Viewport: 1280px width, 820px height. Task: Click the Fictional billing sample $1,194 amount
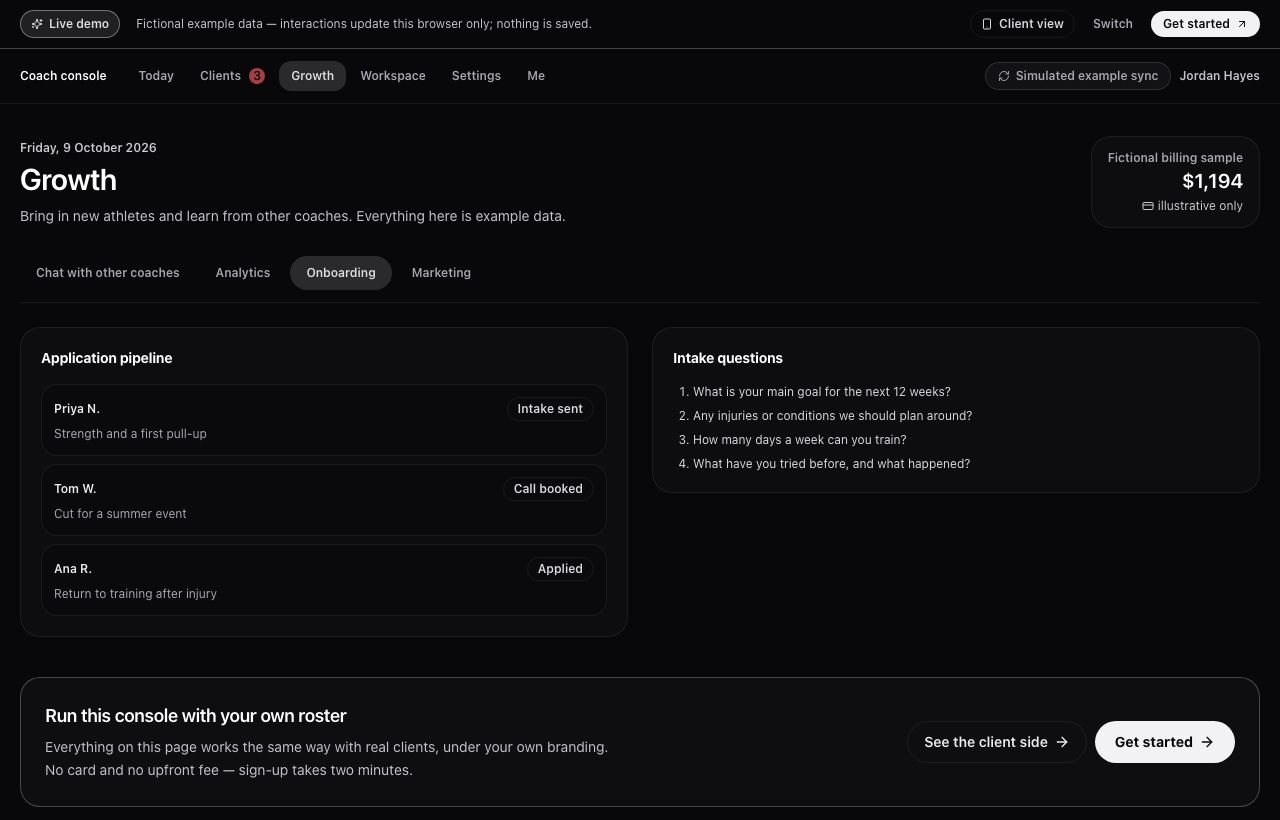click(1212, 181)
